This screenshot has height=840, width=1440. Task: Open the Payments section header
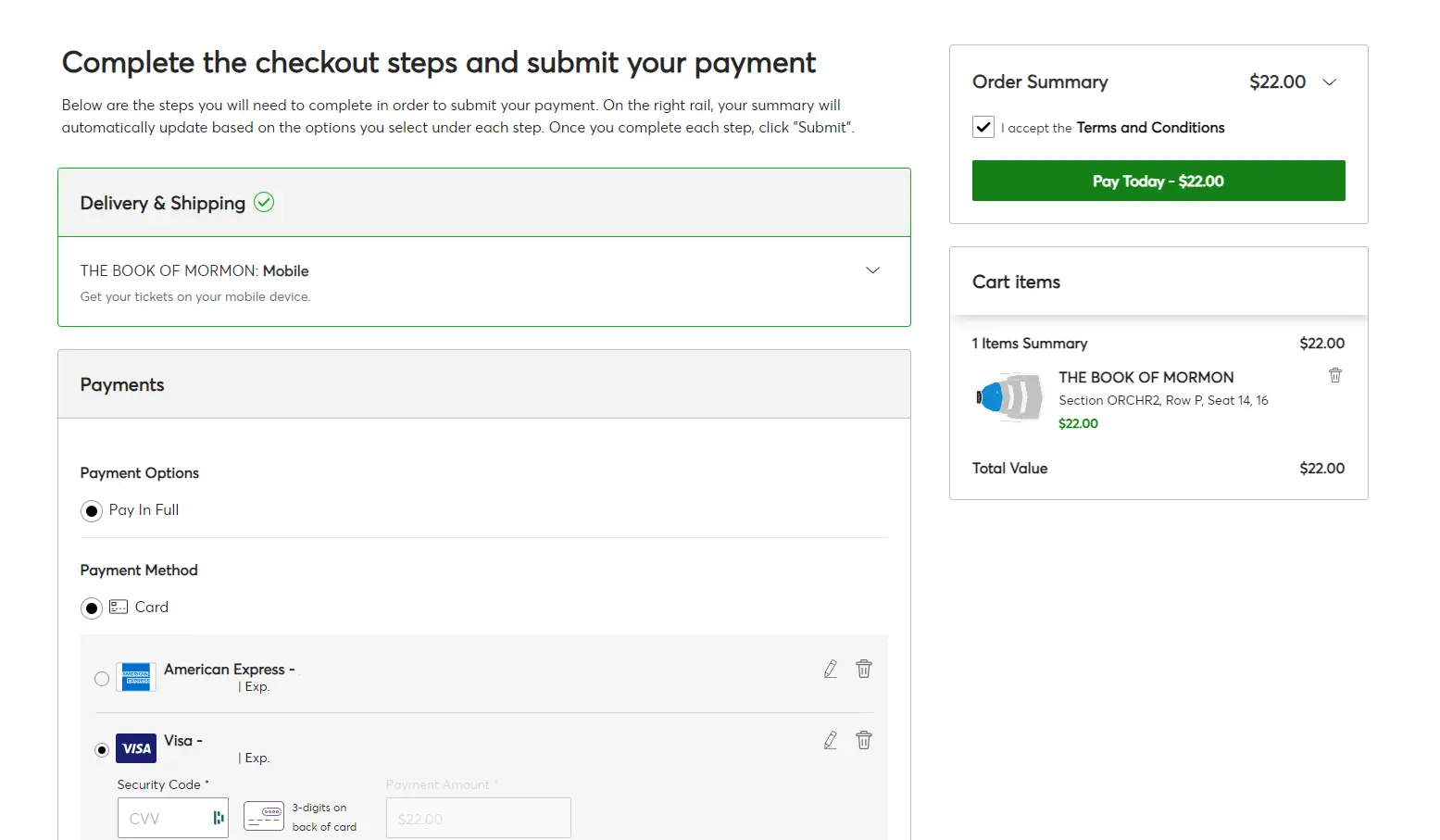coord(122,384)
